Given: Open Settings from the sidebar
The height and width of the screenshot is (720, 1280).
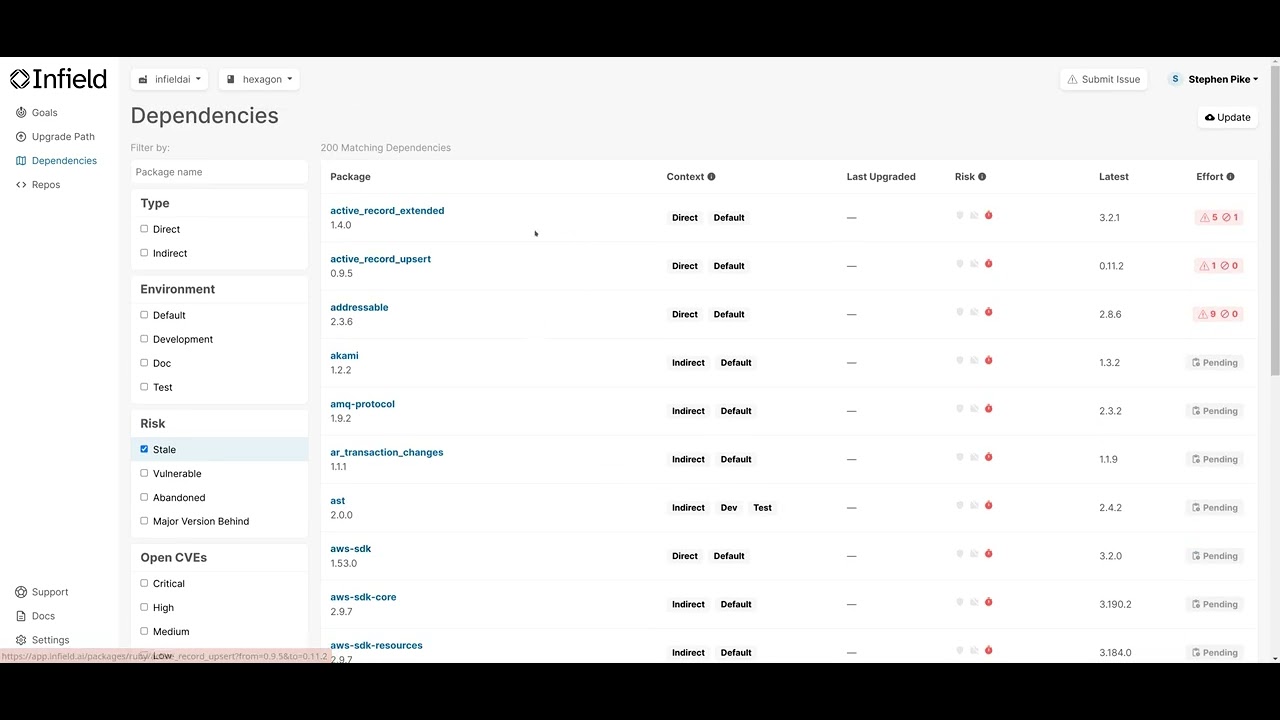Looking at the screenshot, I should pyautogui.click(x=43, y=640).
